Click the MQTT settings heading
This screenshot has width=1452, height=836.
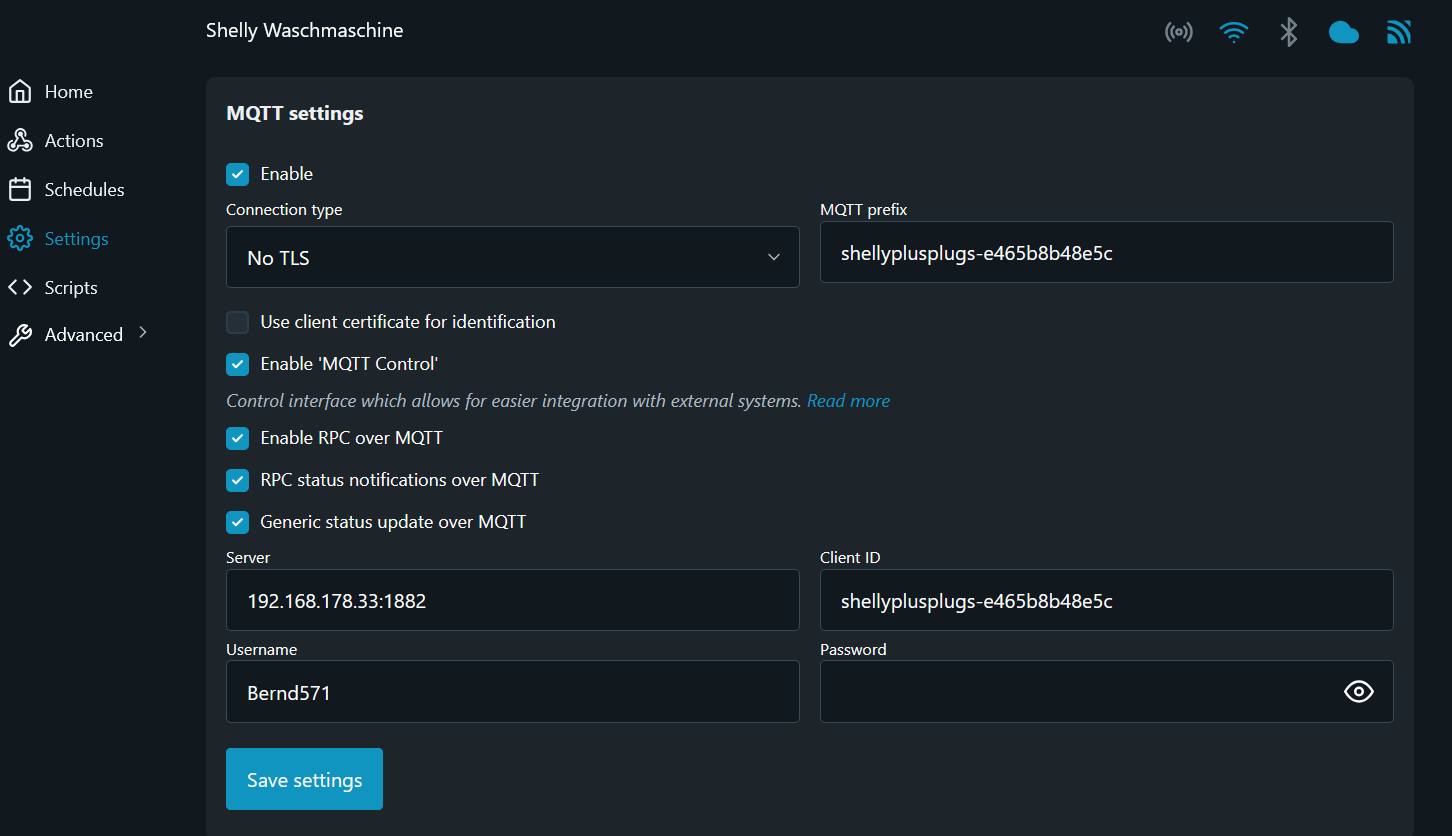pyautogui.click(x=295, y=114)
